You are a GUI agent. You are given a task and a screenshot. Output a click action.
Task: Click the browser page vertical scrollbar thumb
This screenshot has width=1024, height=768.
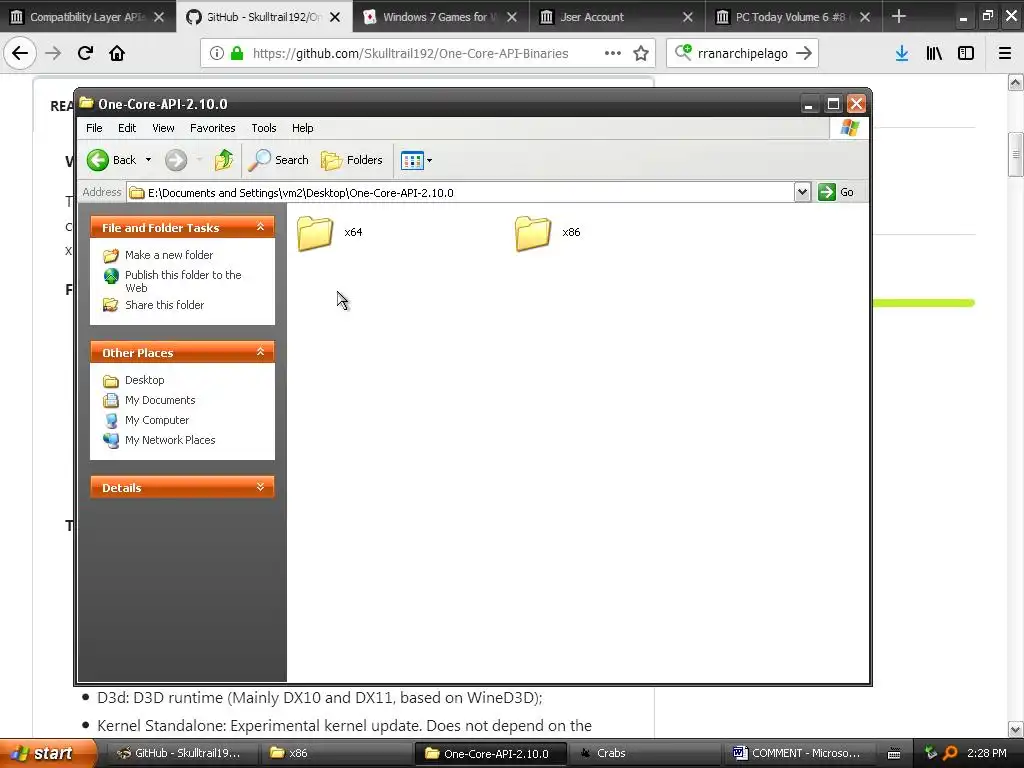coord(1015,155)
